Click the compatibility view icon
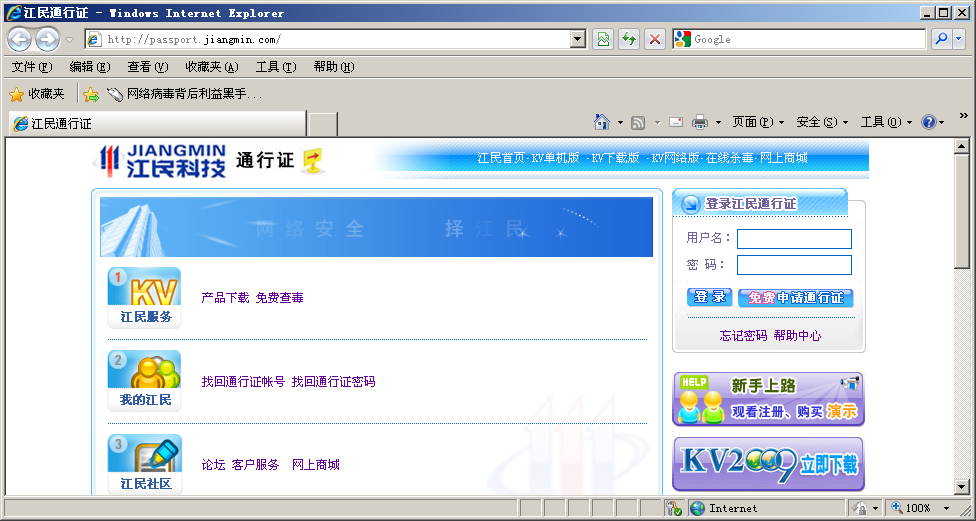 pos(603,39)
